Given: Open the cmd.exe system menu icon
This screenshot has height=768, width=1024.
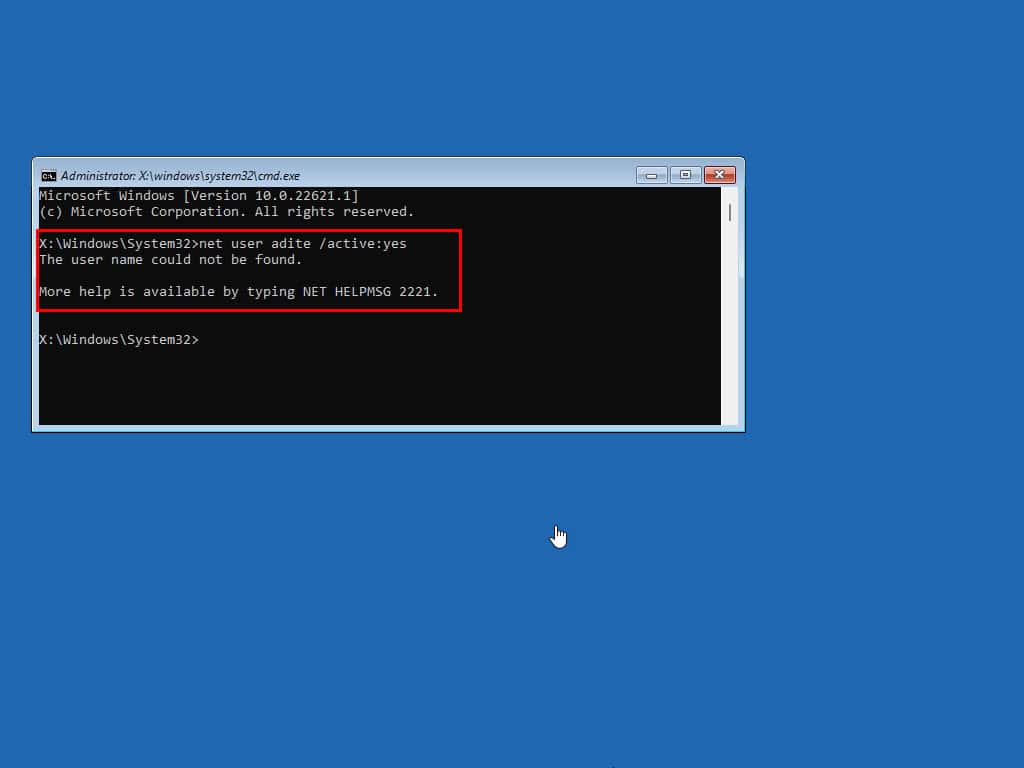Looking at the screenshot, I should click(x=49, y=176).
